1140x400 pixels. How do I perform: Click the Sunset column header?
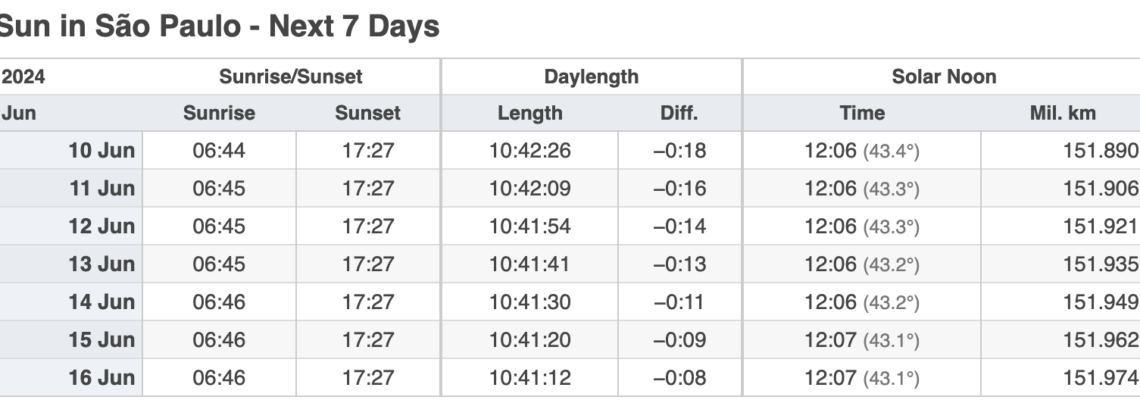[368, 113]
